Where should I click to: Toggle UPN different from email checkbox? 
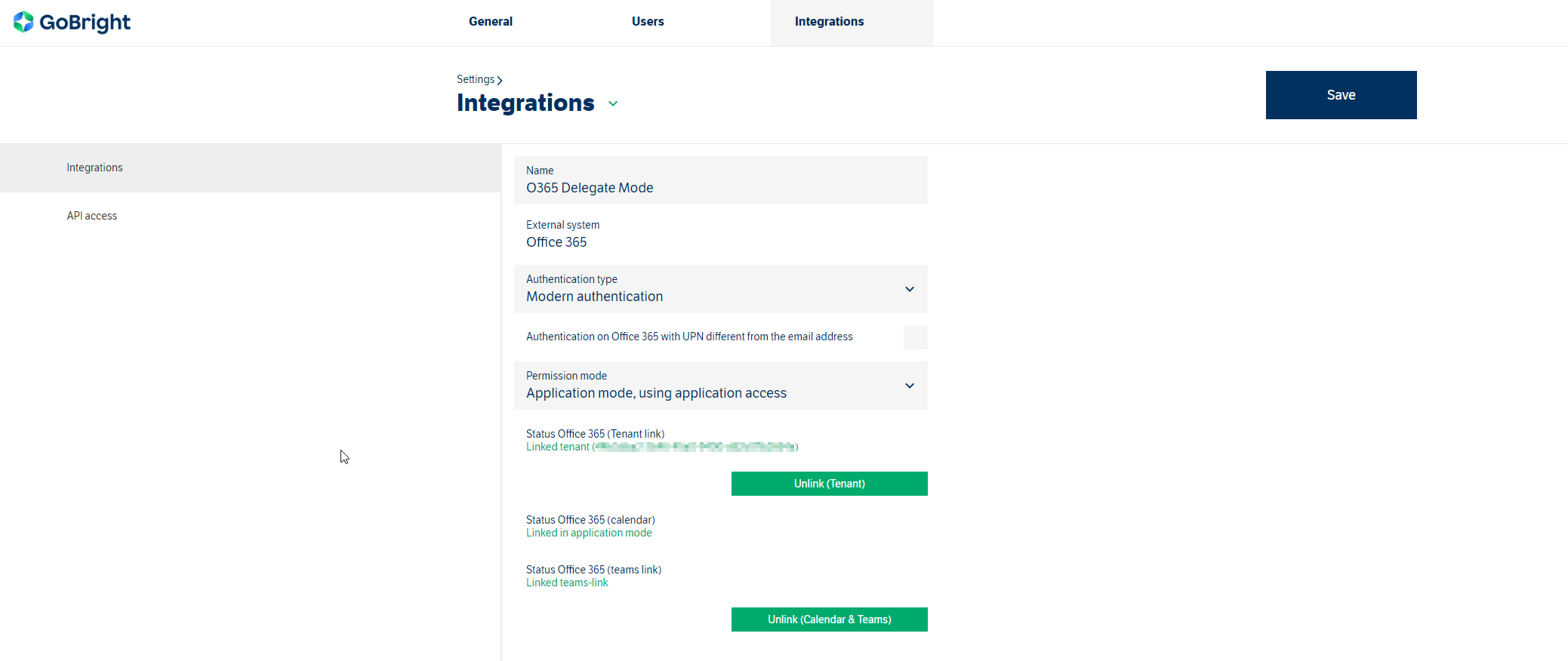[915, 337]
